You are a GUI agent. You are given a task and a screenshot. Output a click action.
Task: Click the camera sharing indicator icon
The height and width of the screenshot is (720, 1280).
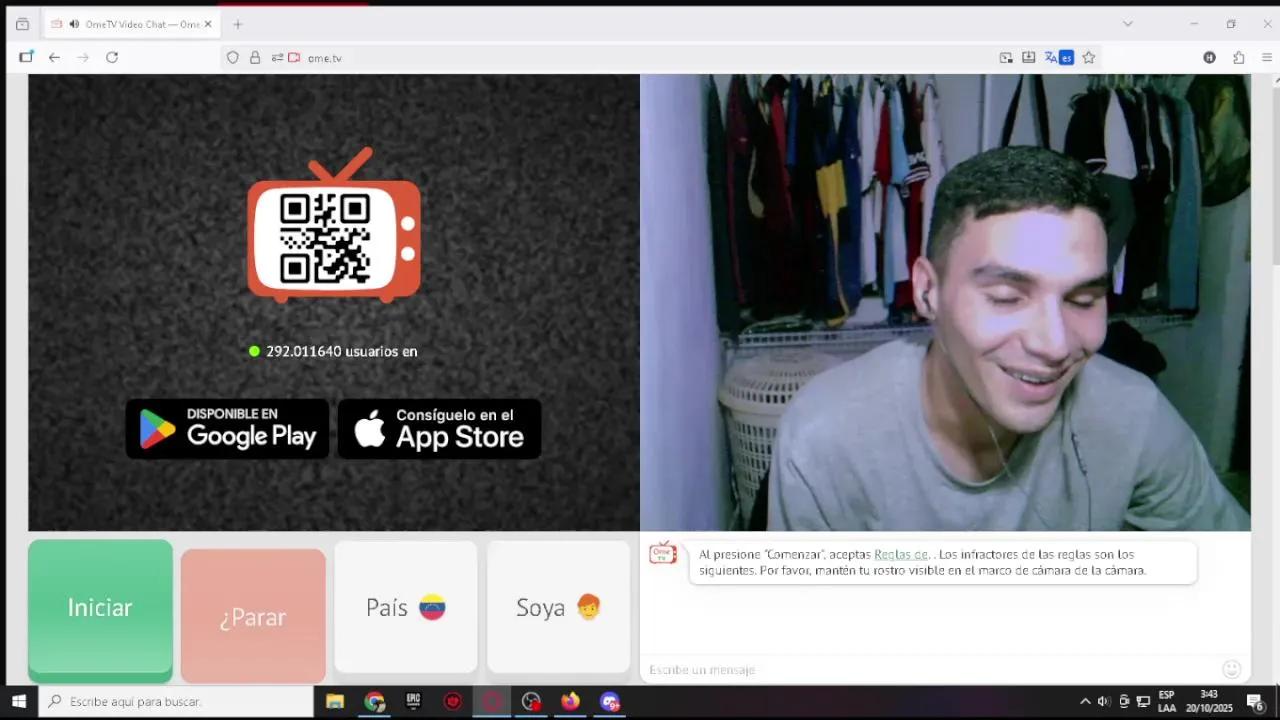(x=294, y=58)
